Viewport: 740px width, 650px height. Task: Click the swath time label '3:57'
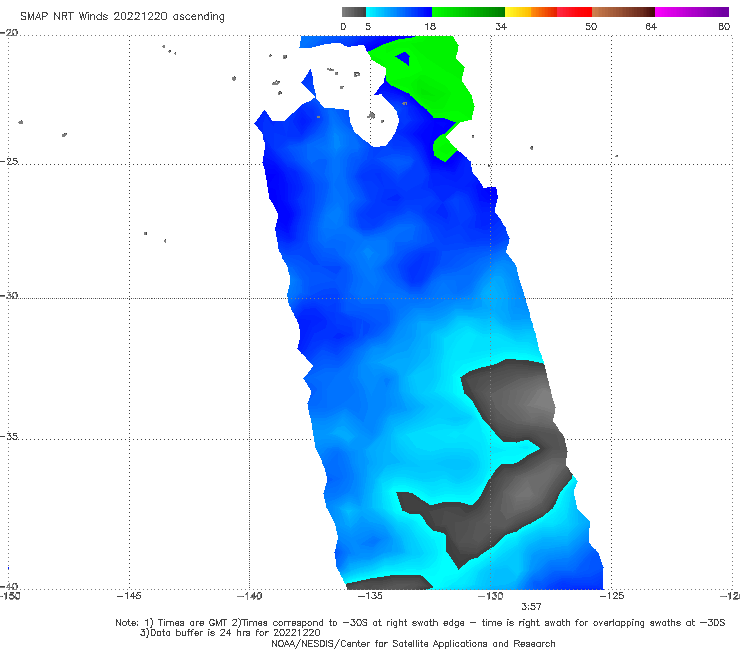(x=531, y=607)
